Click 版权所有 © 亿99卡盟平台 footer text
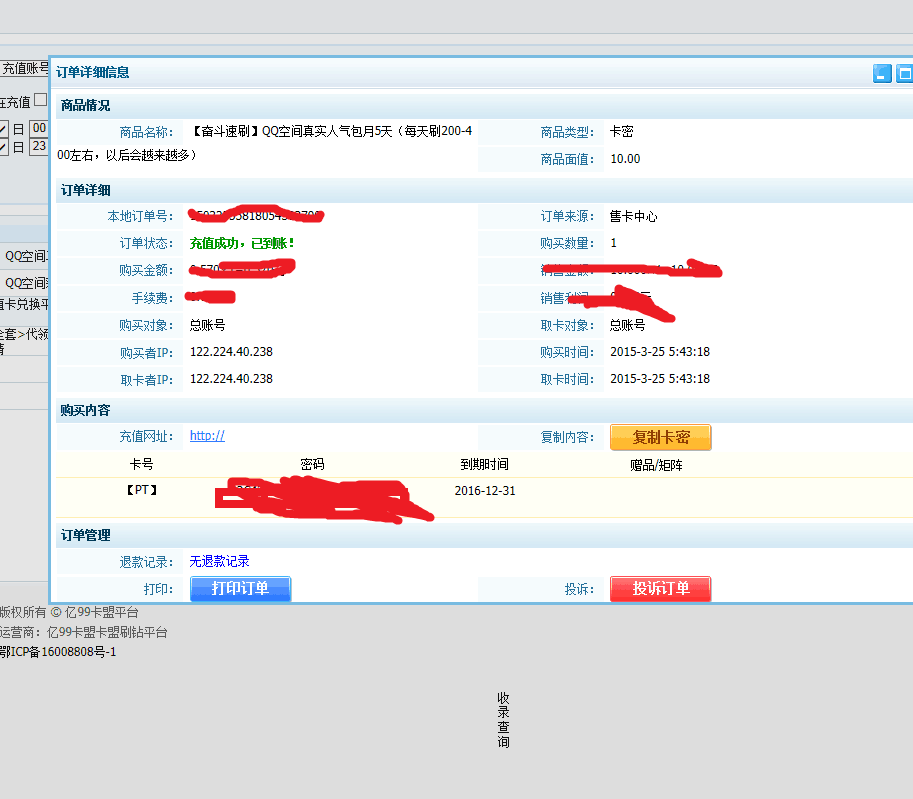 tap(69, 612)
